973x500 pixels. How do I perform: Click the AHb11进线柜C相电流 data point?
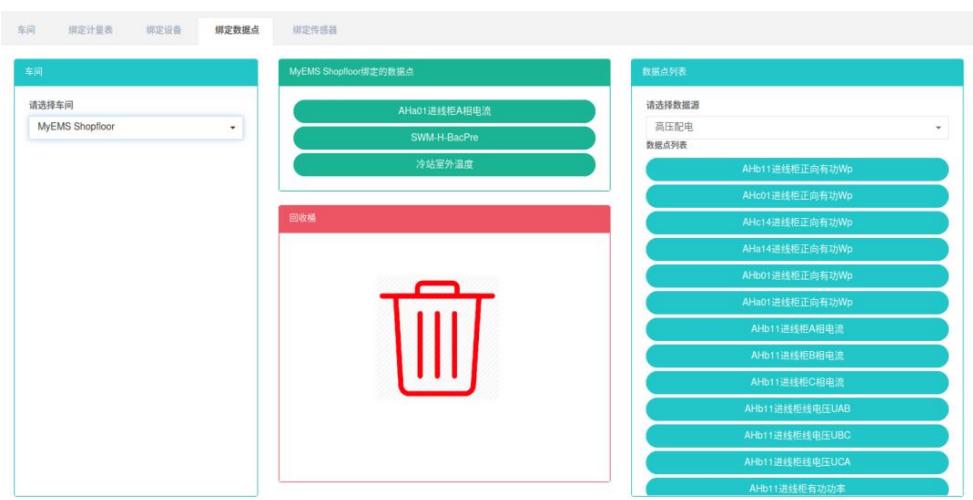click(x=796, y=383)
